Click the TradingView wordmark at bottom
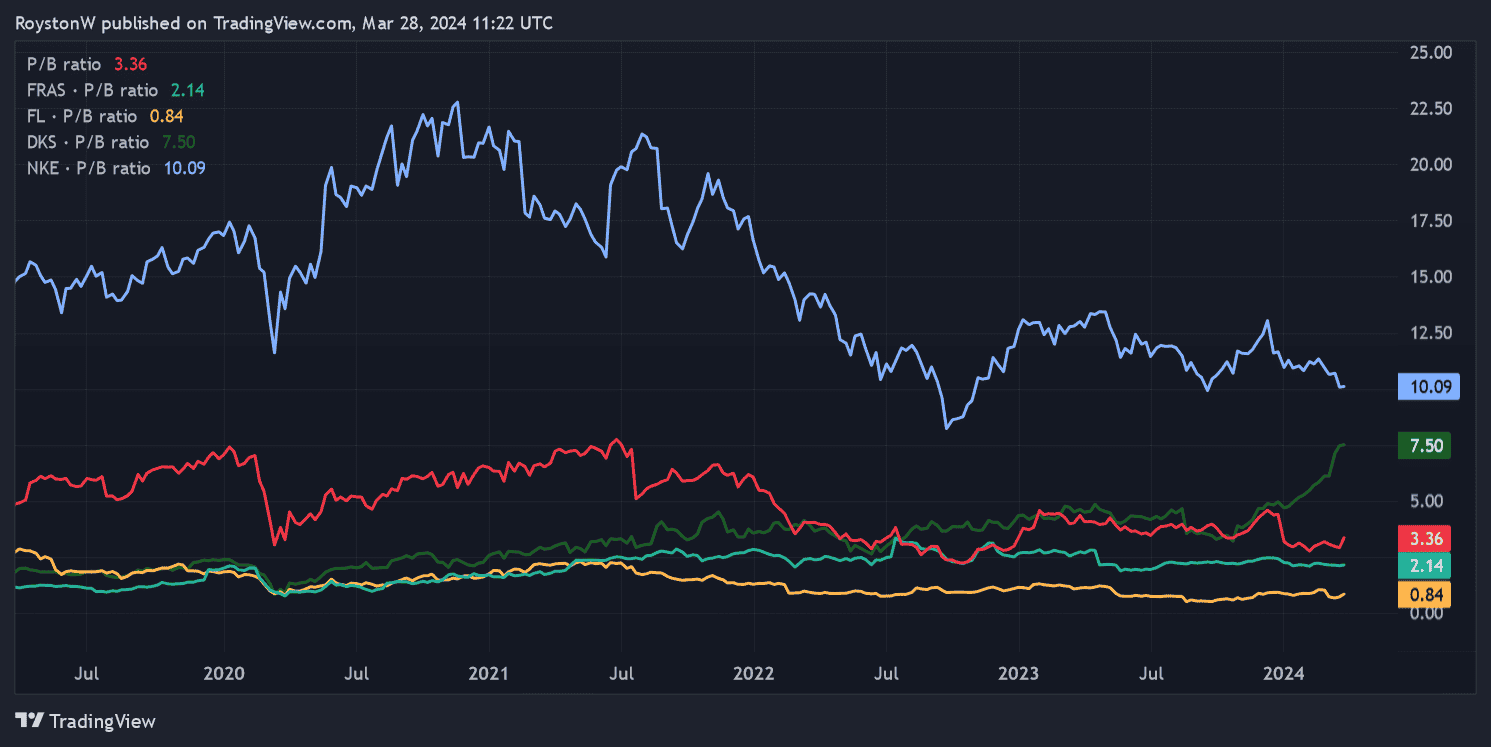 tap(103, 720)
